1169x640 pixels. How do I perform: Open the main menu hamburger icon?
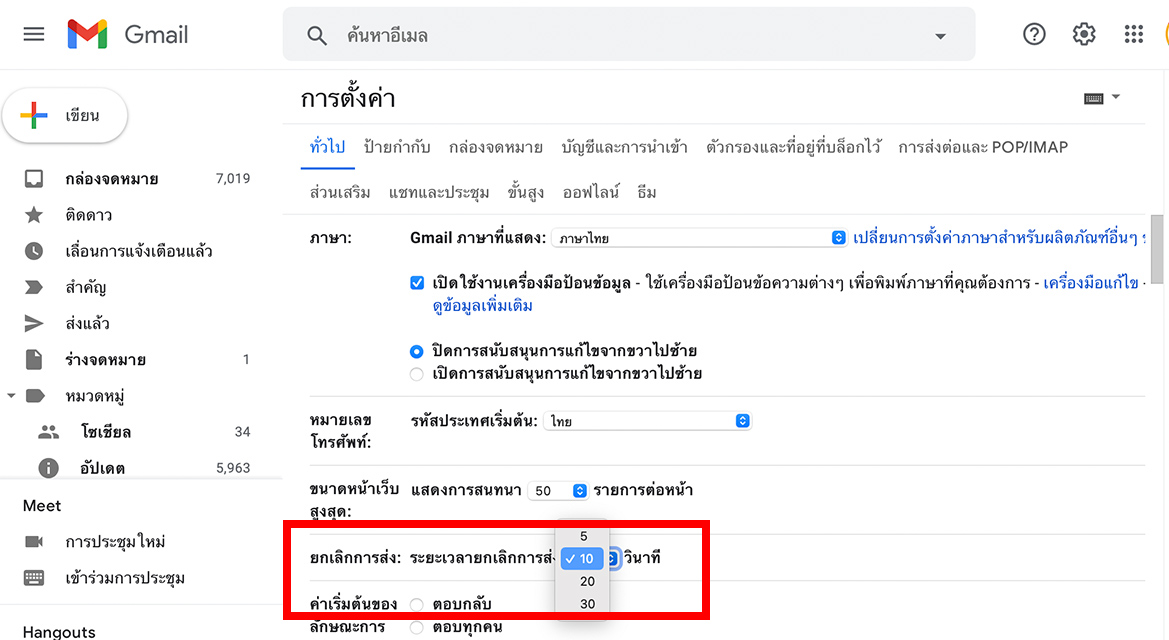(x=34, y=34)
